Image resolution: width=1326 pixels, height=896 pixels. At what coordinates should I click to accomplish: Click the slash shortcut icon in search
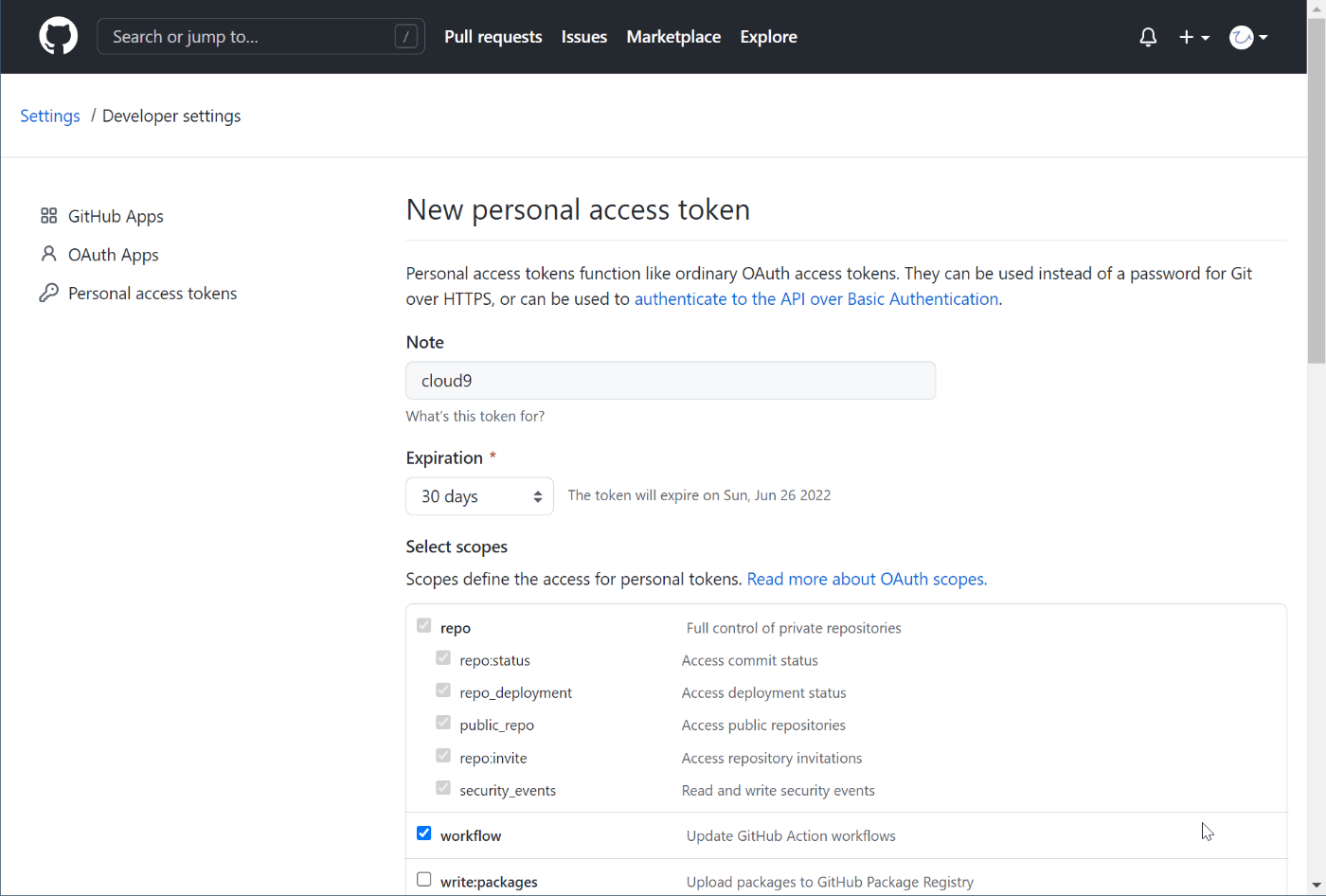click(x=405, y=37)
